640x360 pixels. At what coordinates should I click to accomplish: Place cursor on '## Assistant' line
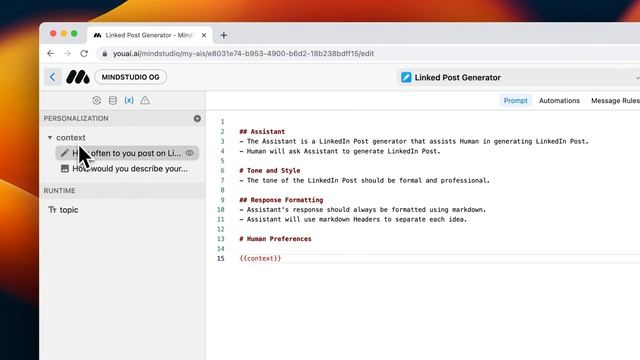pyautogui.click(x=262, y=131)
